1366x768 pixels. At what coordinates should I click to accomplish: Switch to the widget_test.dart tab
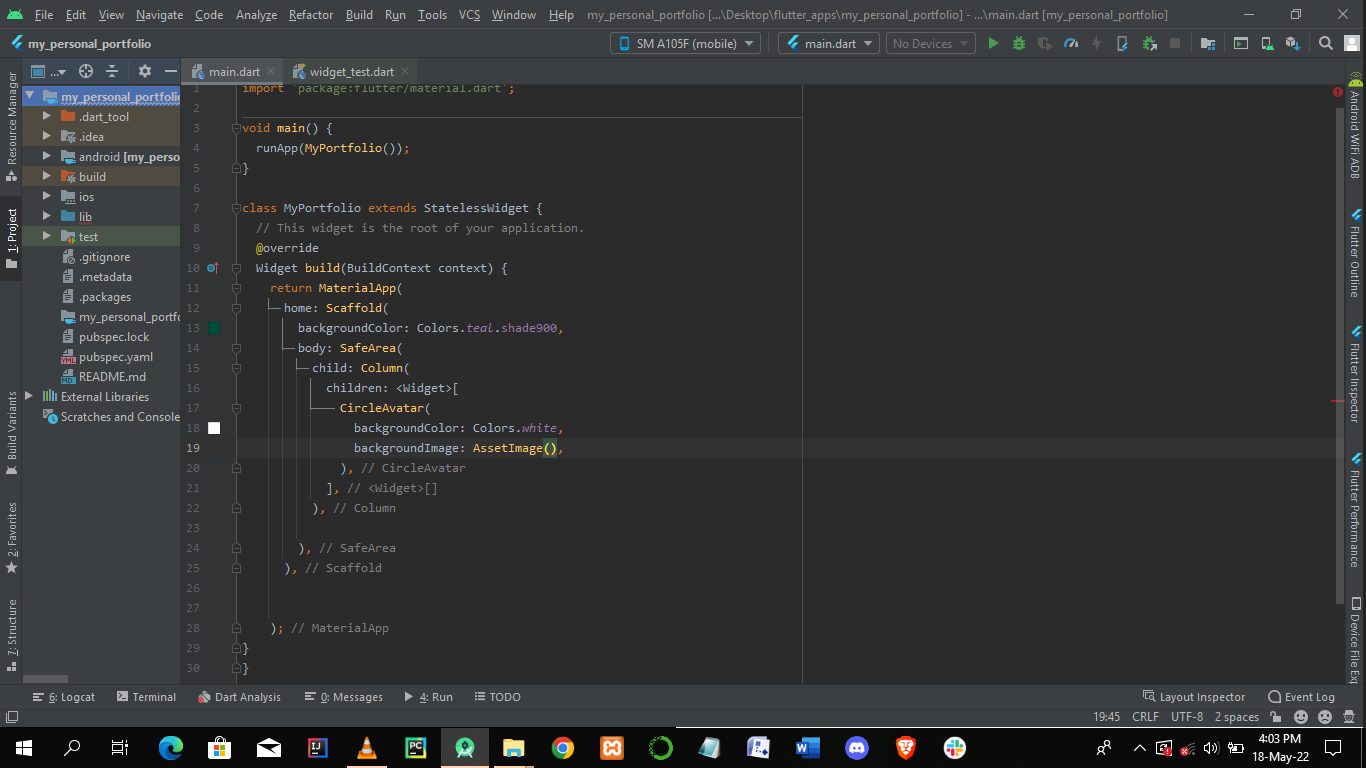[x=351, y=71]
